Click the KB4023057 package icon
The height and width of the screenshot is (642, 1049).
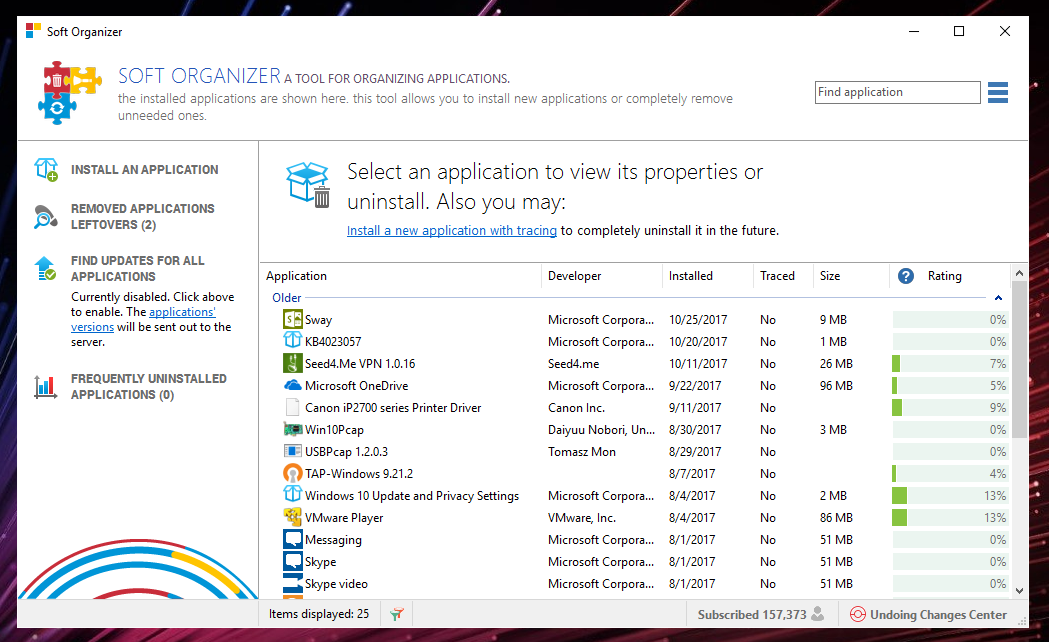pos(292,340)
